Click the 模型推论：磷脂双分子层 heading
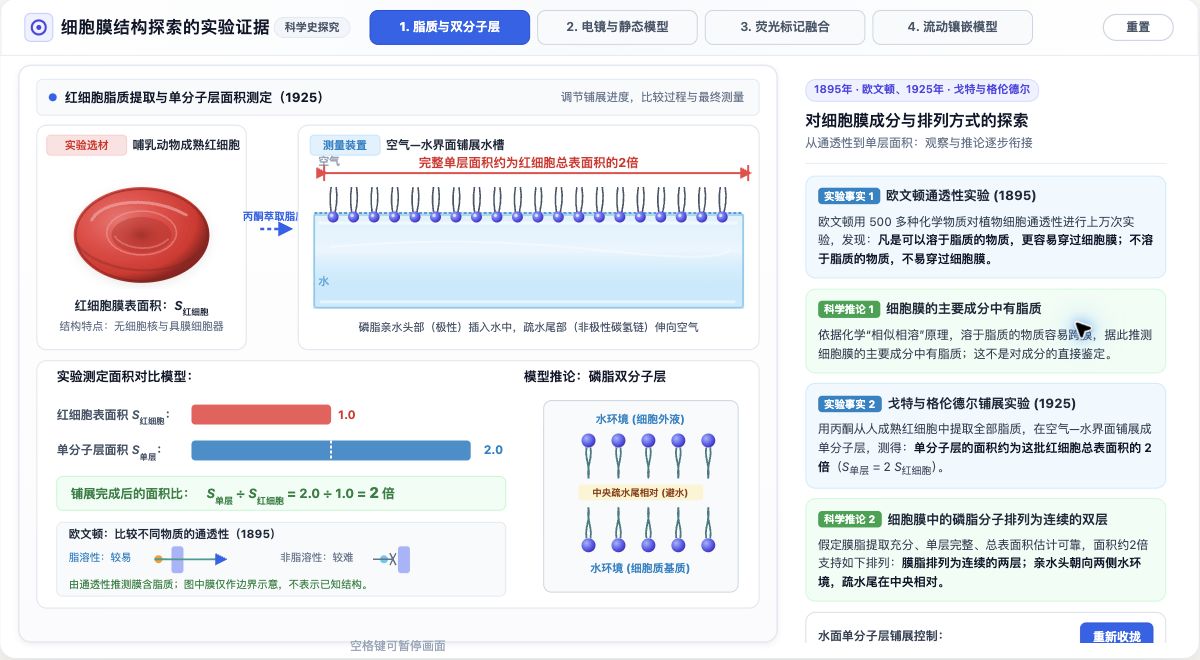1200x660 pixels. [594, 377]
